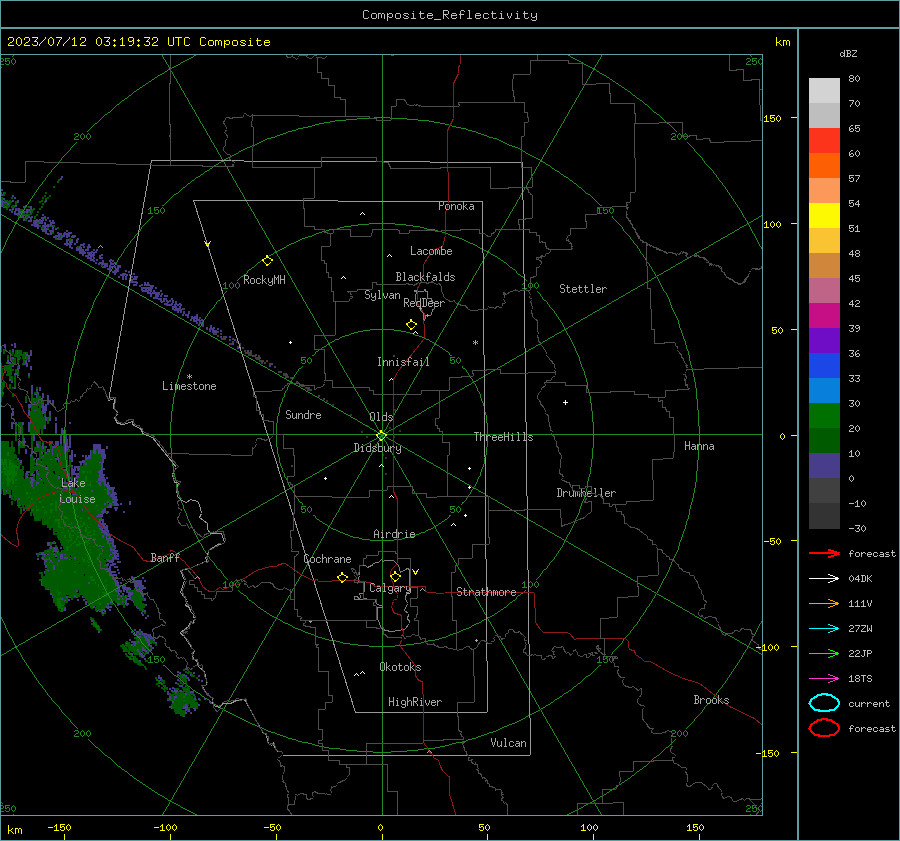
Task: Click the Calgary city label
Action: click(x=390, y=588)
